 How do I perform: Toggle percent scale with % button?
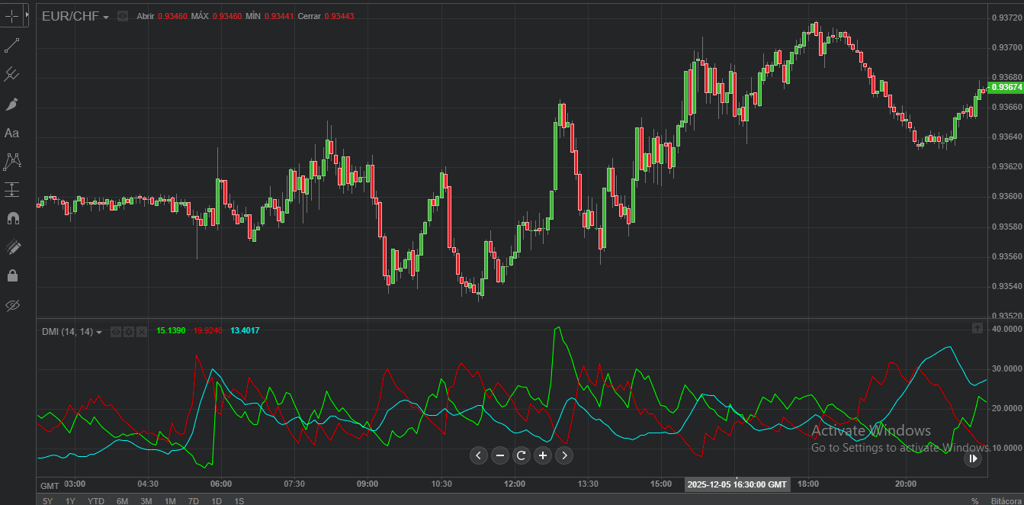975,501
